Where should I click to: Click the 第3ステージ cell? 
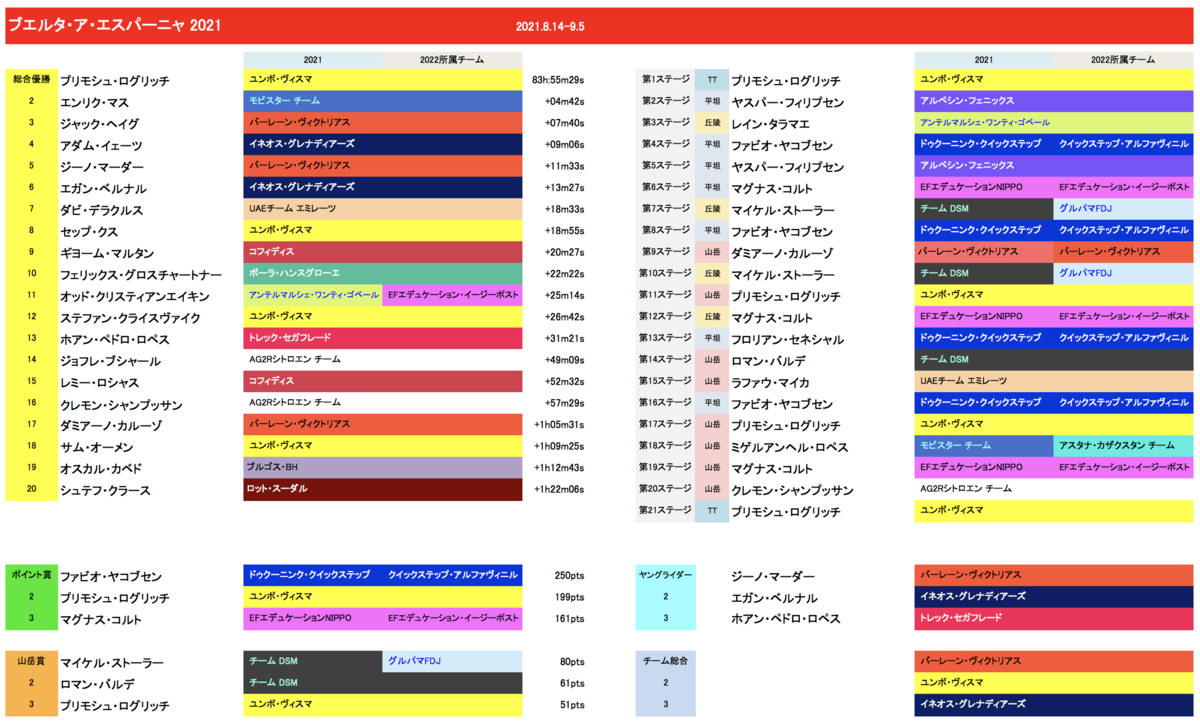(x=665, y=123)
